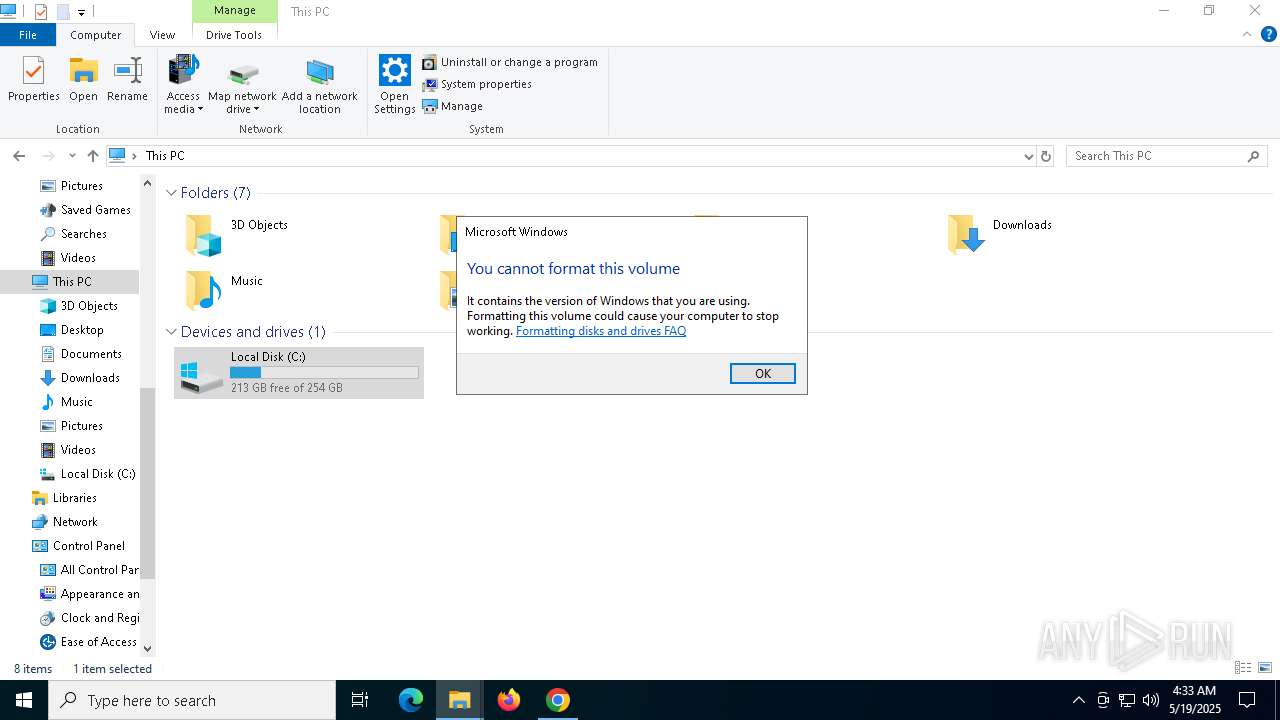Click the Task View taskbar button
This screenshot has height=720, width=1280.
360,700
